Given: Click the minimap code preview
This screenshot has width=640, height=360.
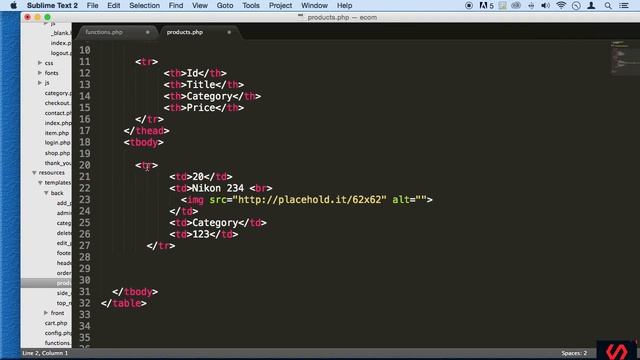Looking at the screenshot, I should coord(624,57).
